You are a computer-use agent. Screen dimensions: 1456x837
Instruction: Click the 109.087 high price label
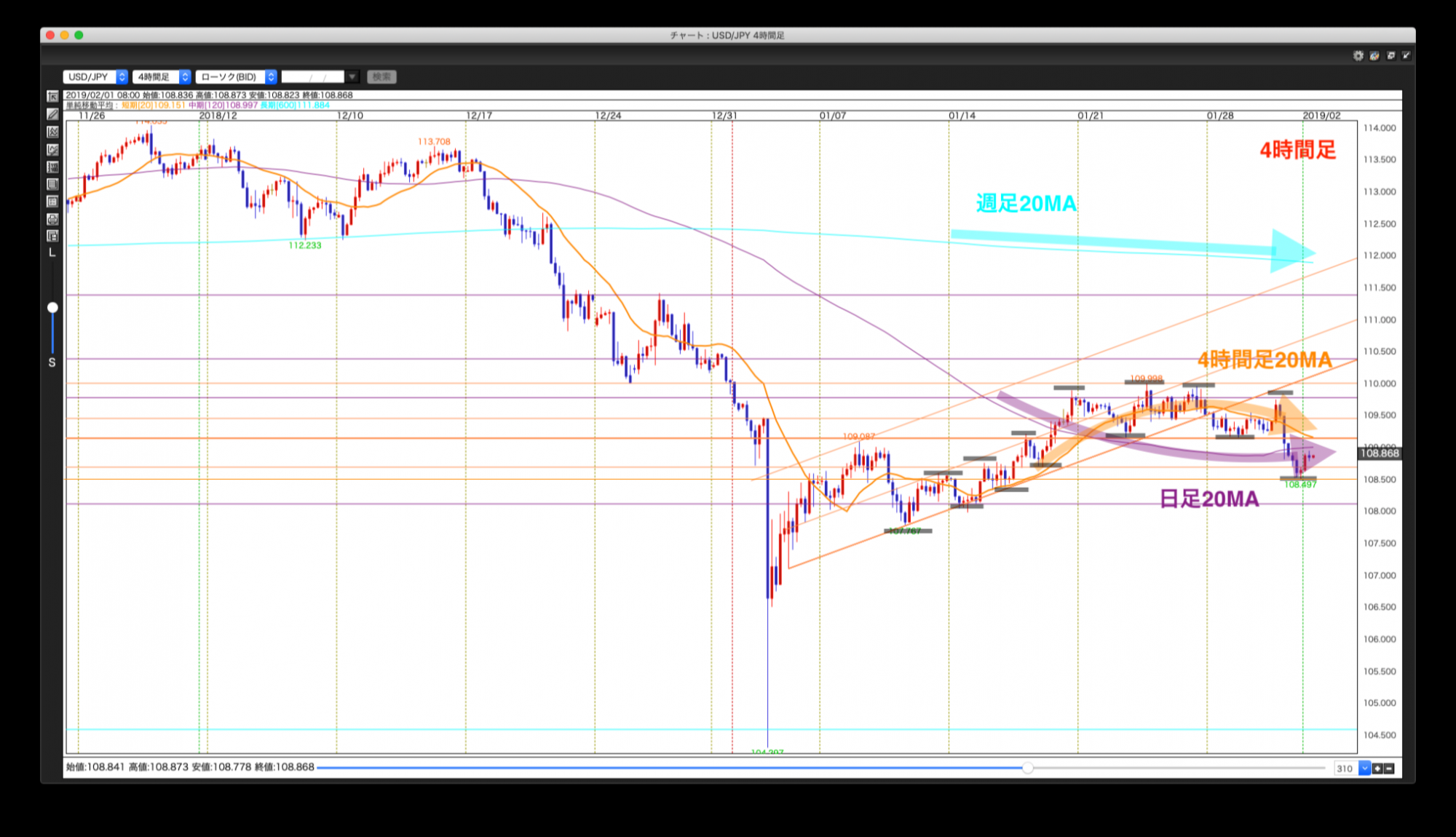click(859, 437)
